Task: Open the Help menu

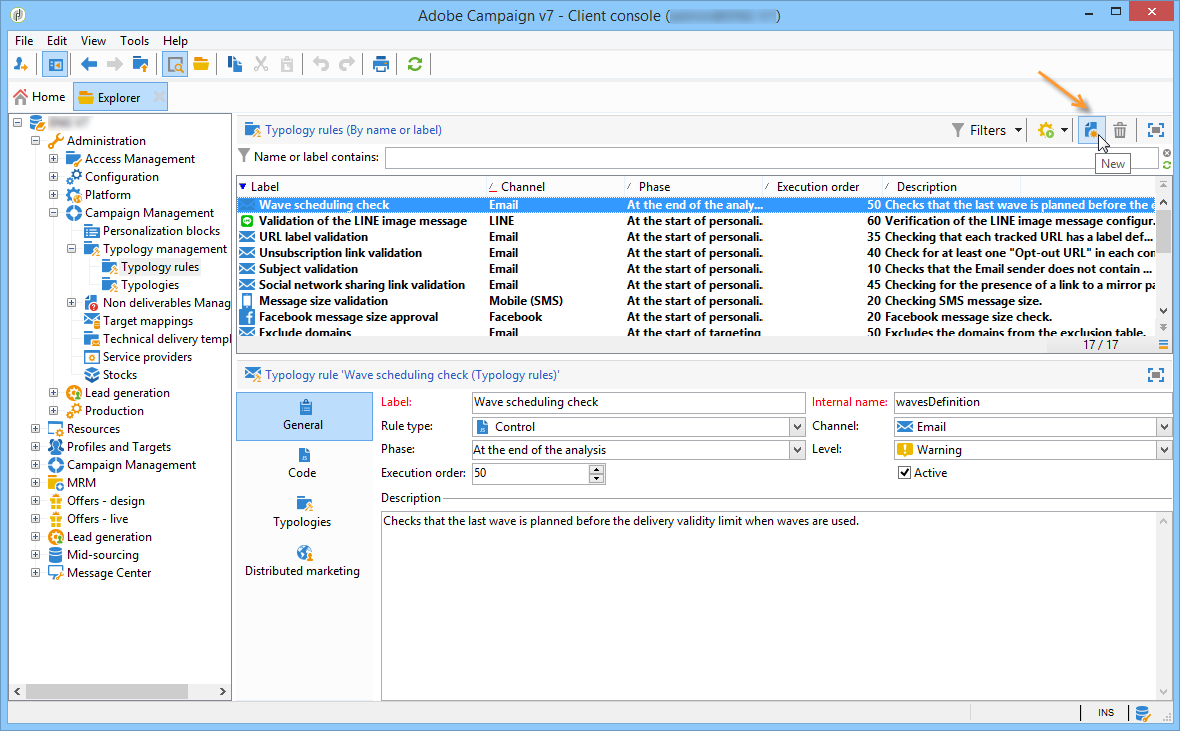Action: 175,40
